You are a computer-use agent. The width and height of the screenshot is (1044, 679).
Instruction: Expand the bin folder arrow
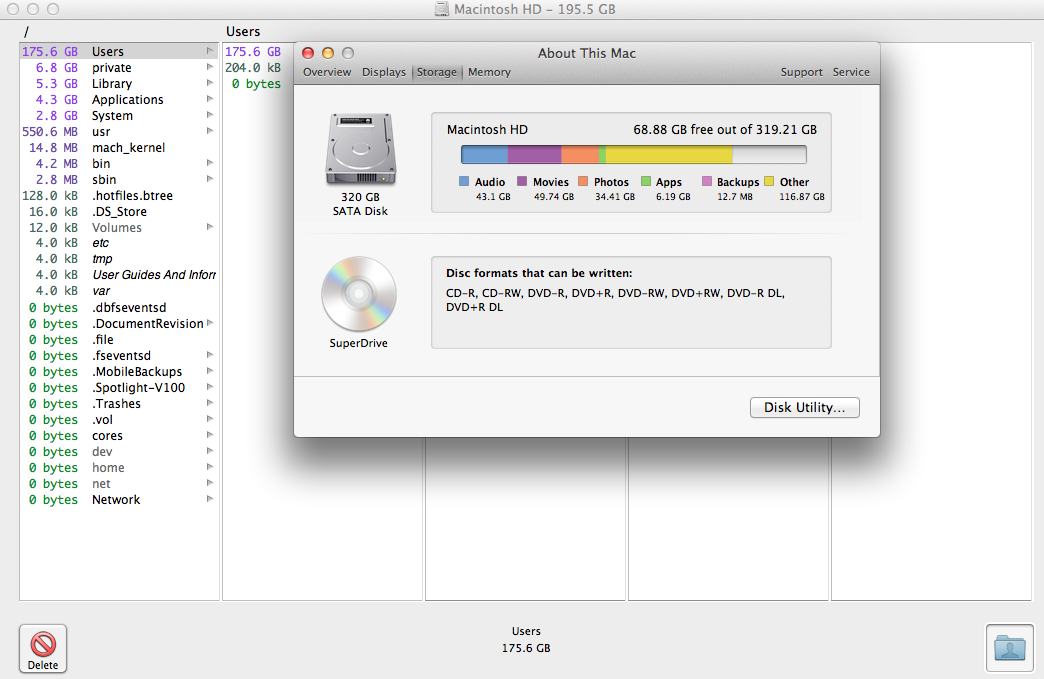point(210,162)
